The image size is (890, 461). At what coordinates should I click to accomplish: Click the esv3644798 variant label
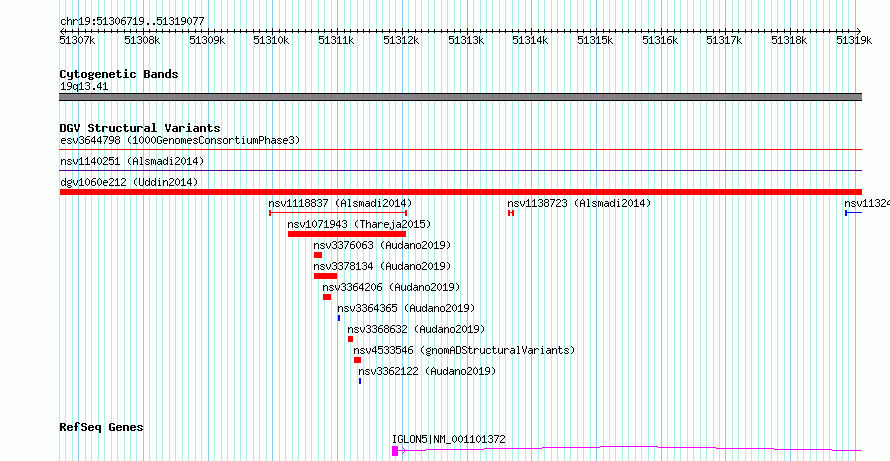(x=180, y=140)
